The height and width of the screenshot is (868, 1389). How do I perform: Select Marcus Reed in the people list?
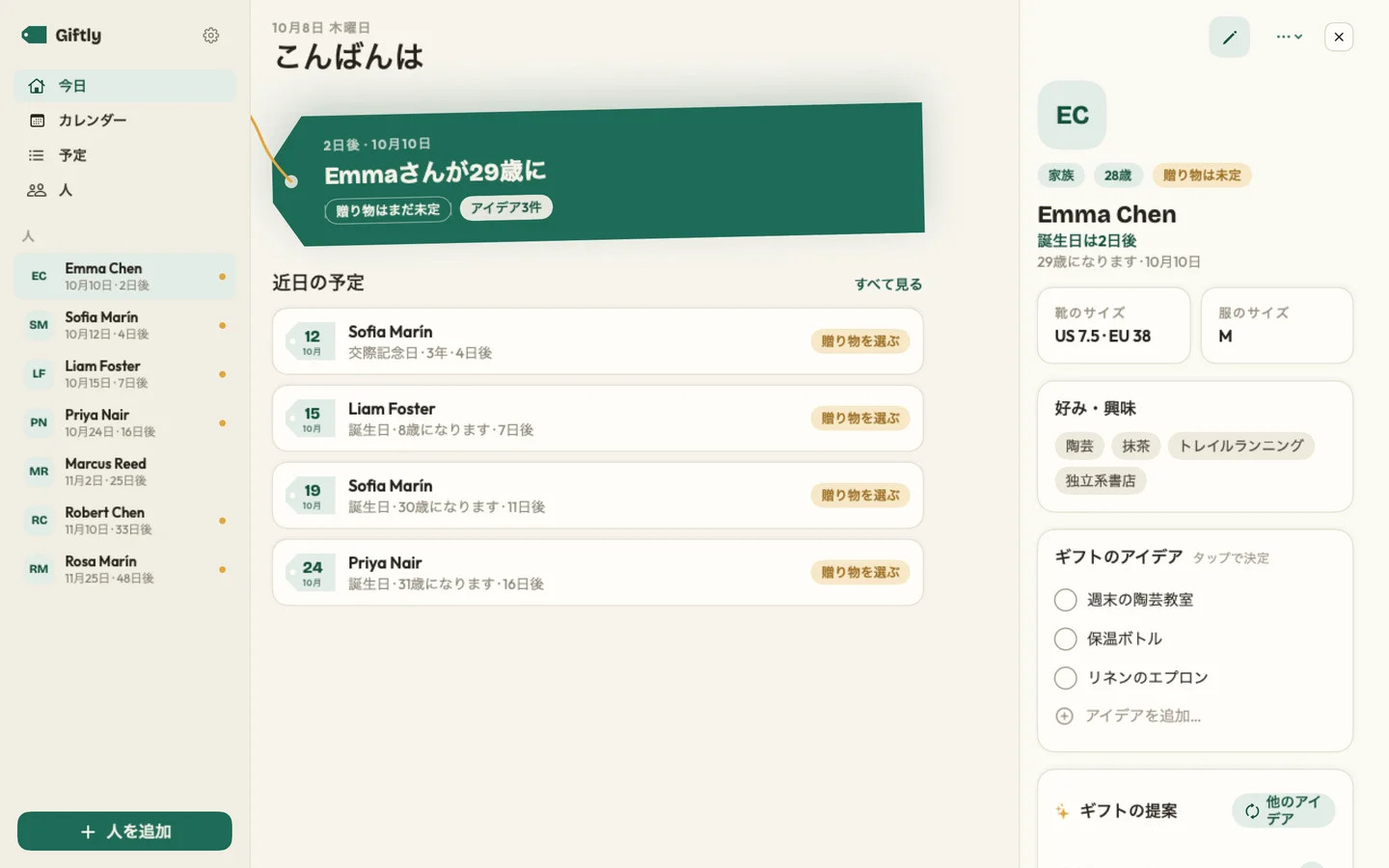pos(125,472)
